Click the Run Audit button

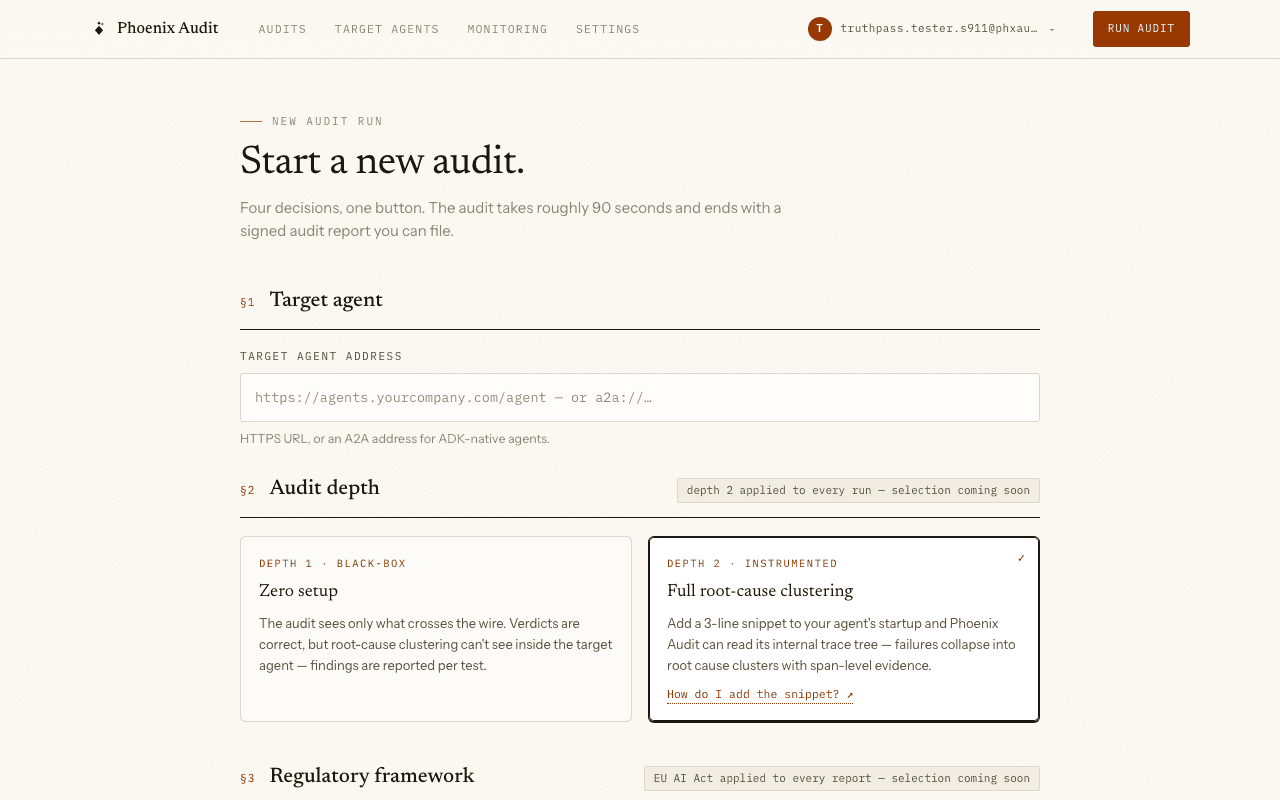[1141, 29]
